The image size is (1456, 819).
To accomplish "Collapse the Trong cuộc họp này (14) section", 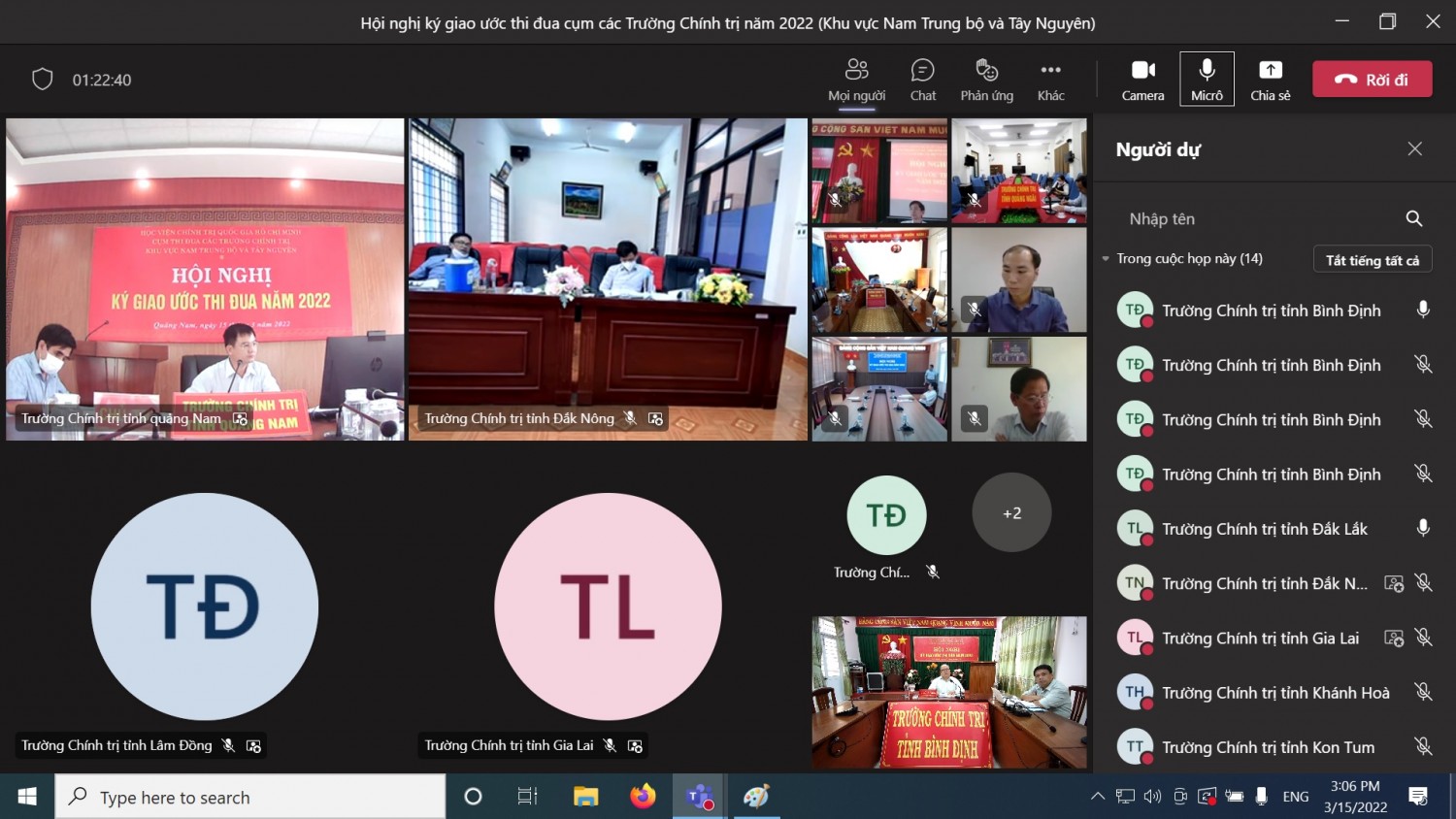I will pos(1106,258).
